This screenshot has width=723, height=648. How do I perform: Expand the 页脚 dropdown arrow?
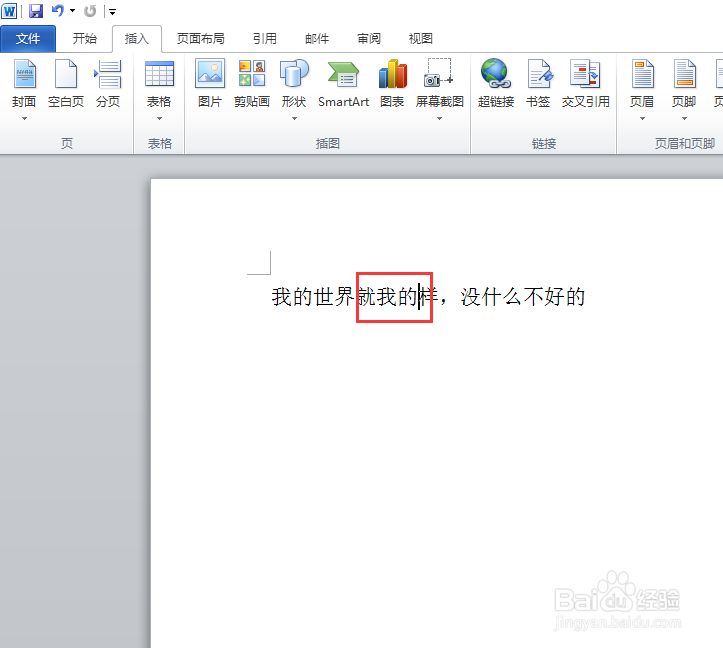[685, 119]
